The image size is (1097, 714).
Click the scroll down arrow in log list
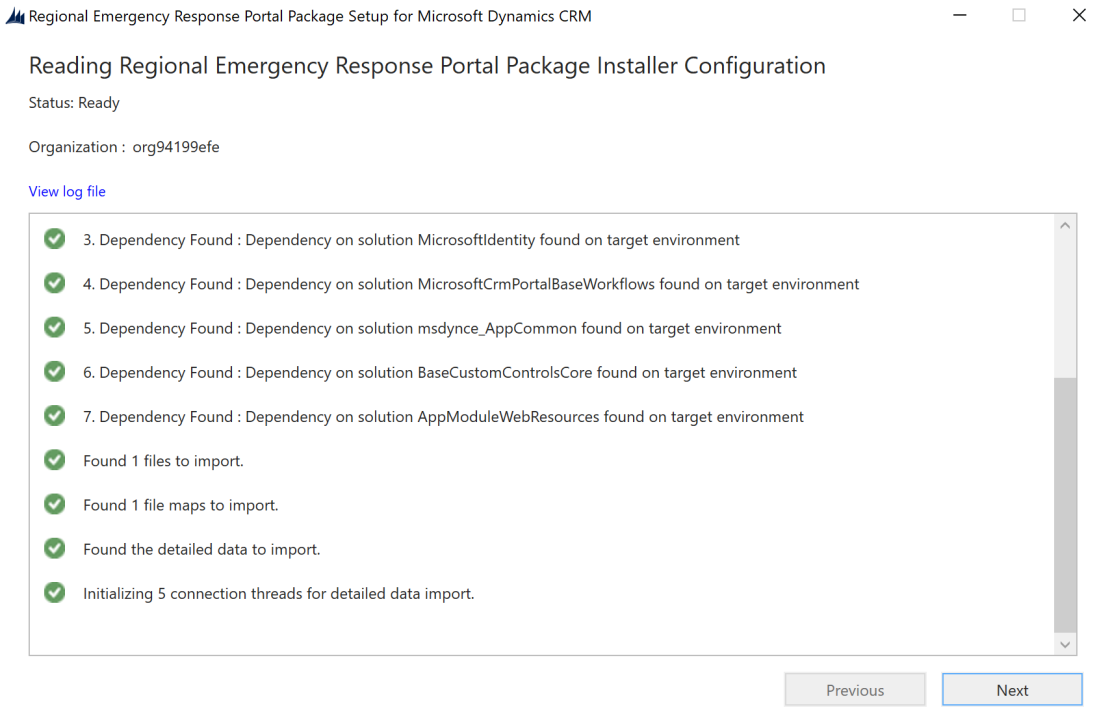point(1065,645)
